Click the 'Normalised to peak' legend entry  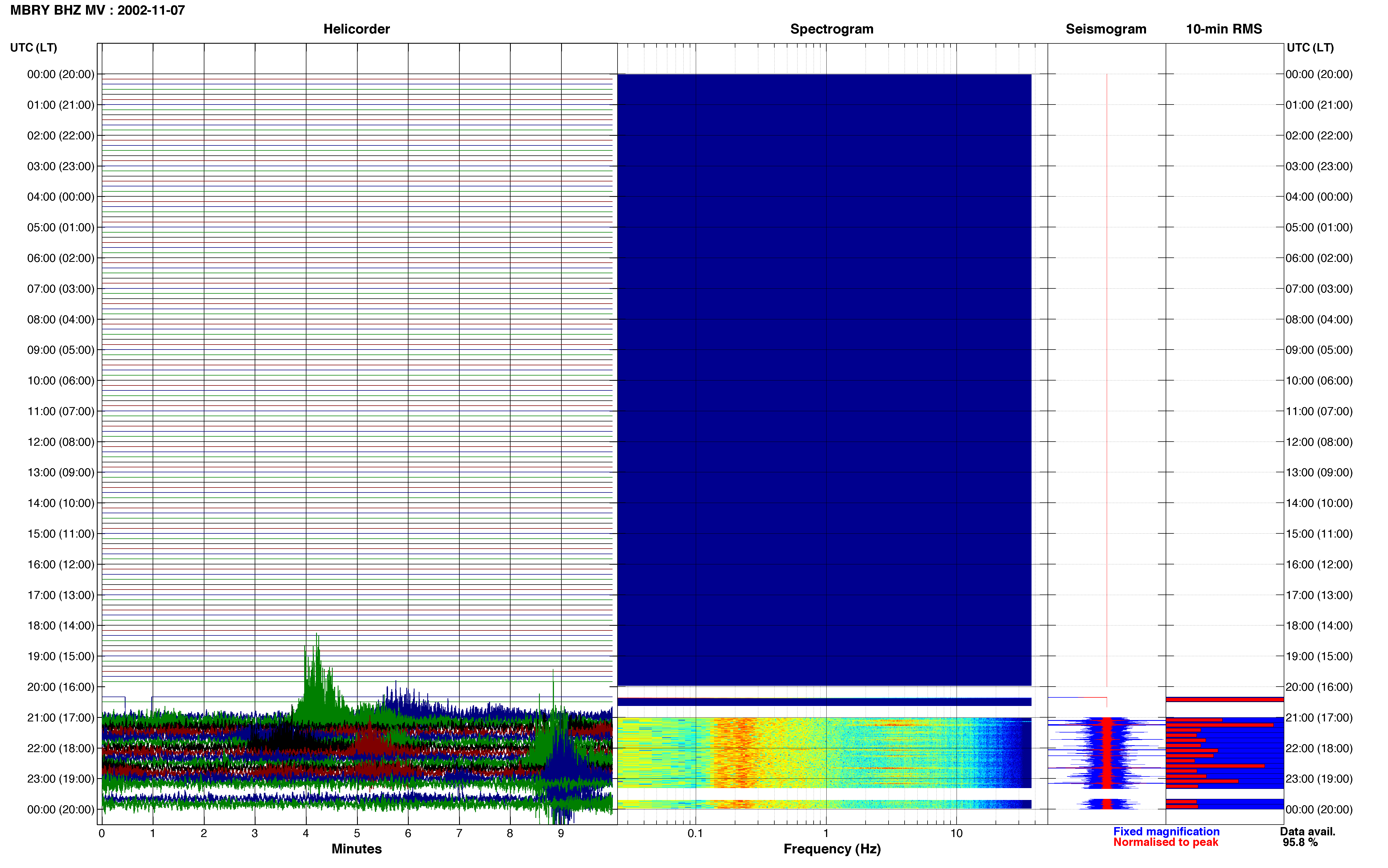tap(1165, 843)
